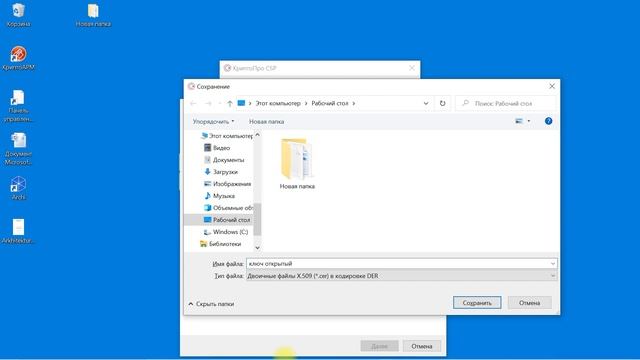This screenshot has height=360, width=640.
Task: Open the Документ Microsoft desktop file
Action: [x=18, y=149]
